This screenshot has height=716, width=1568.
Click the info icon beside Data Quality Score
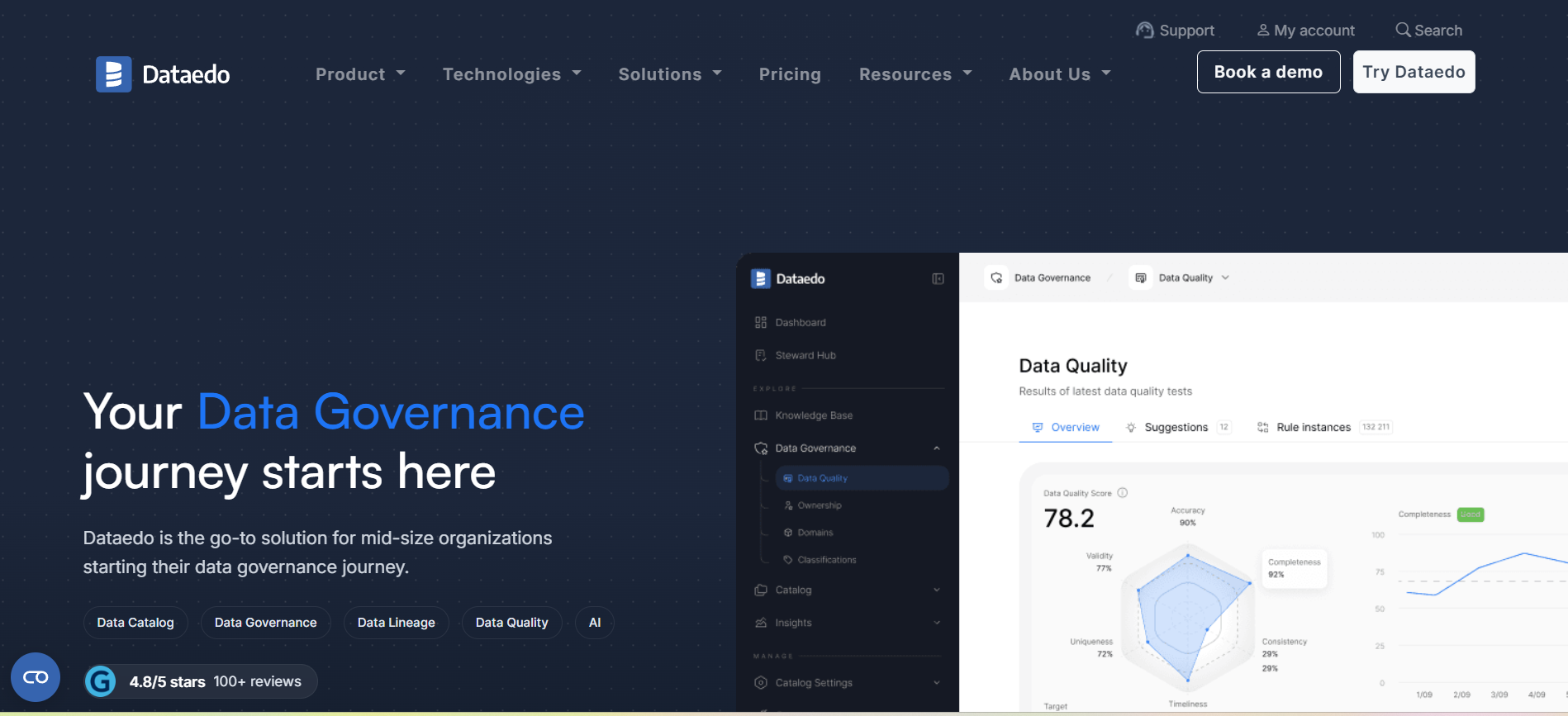point(1123,493)
